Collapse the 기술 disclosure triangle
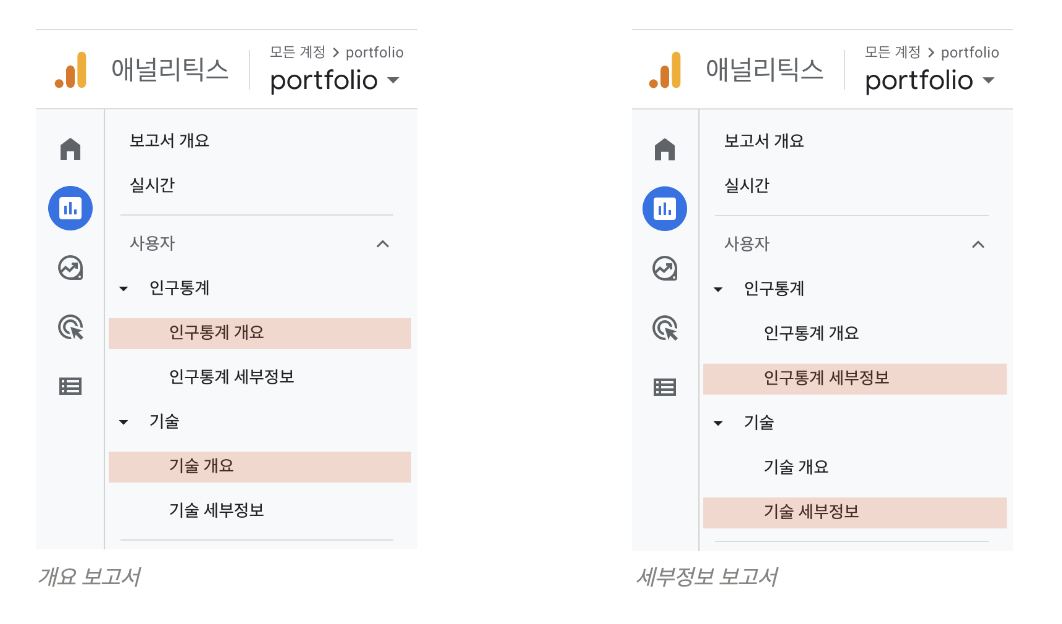1062x624 pixels. pyautogui.click(x=124, y=421)
